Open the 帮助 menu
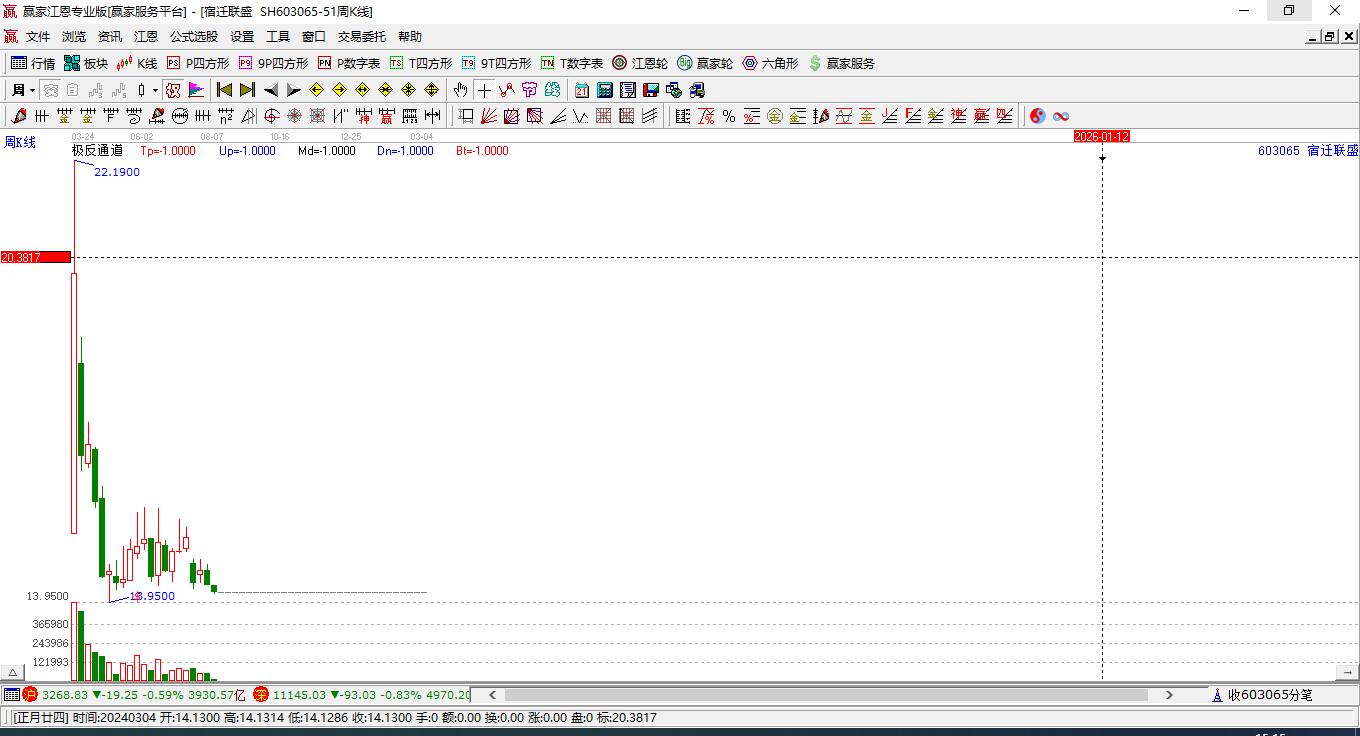 pos(410,37)
